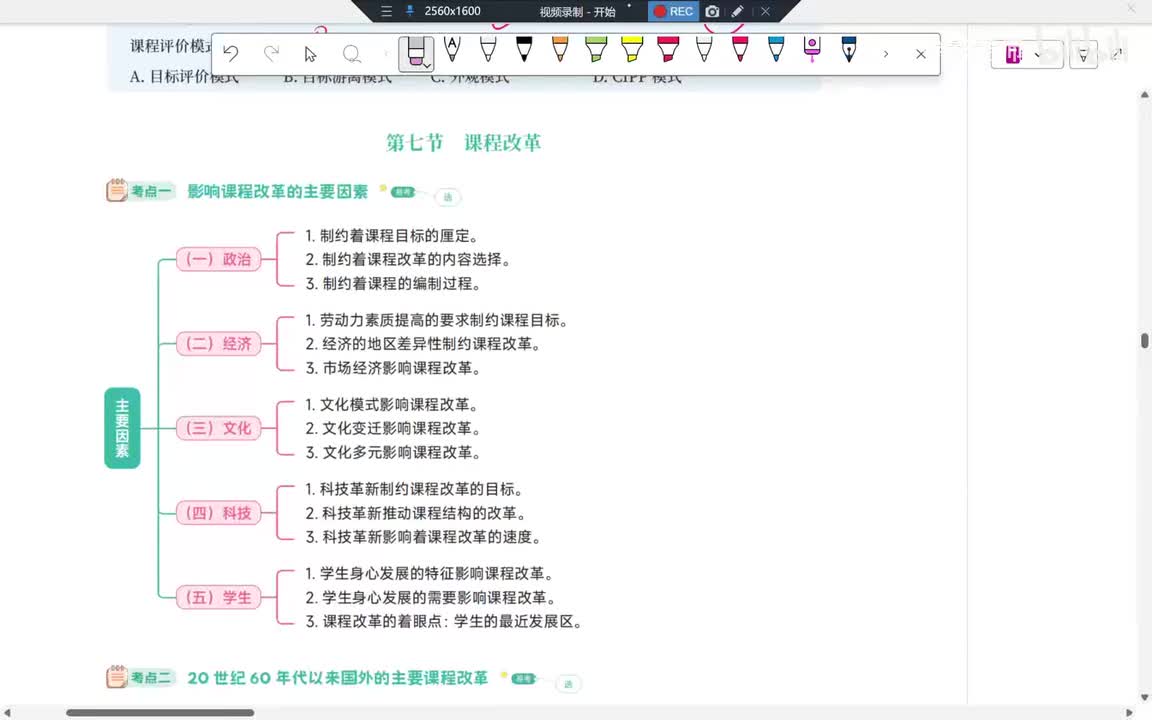Click text 课程改革的着眼点
The image size is (1152, 720).
click(x=383, y=622)
